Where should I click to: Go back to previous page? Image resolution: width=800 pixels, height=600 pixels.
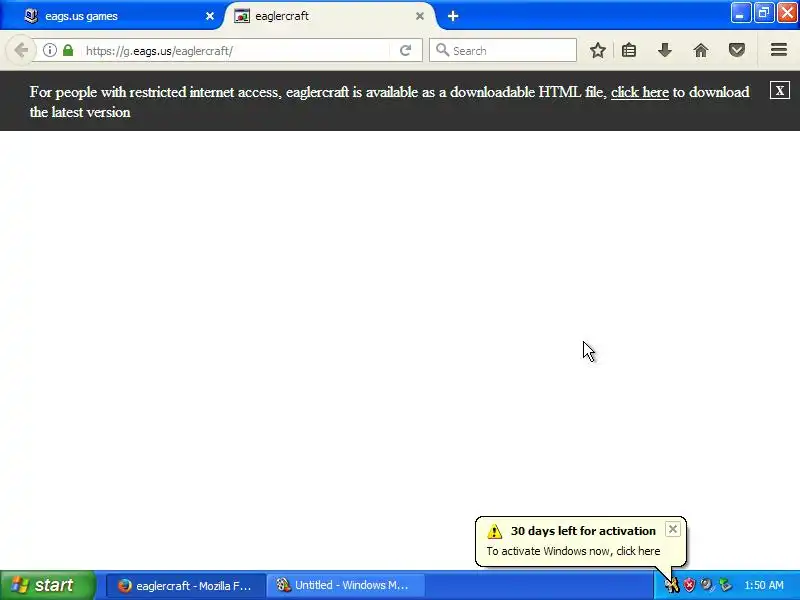(x=21, y=51)
